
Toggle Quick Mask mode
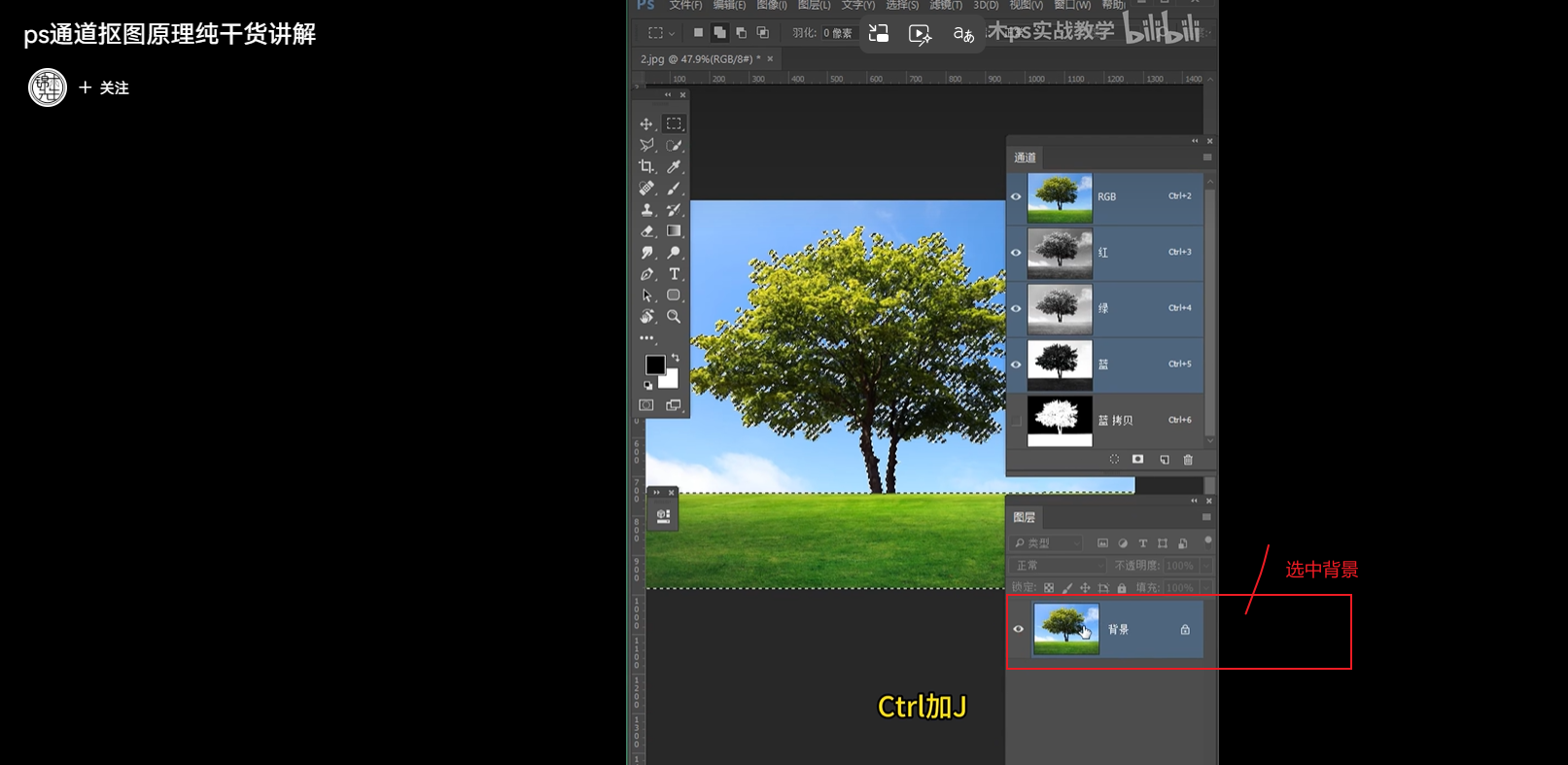[x=646, y=405]
